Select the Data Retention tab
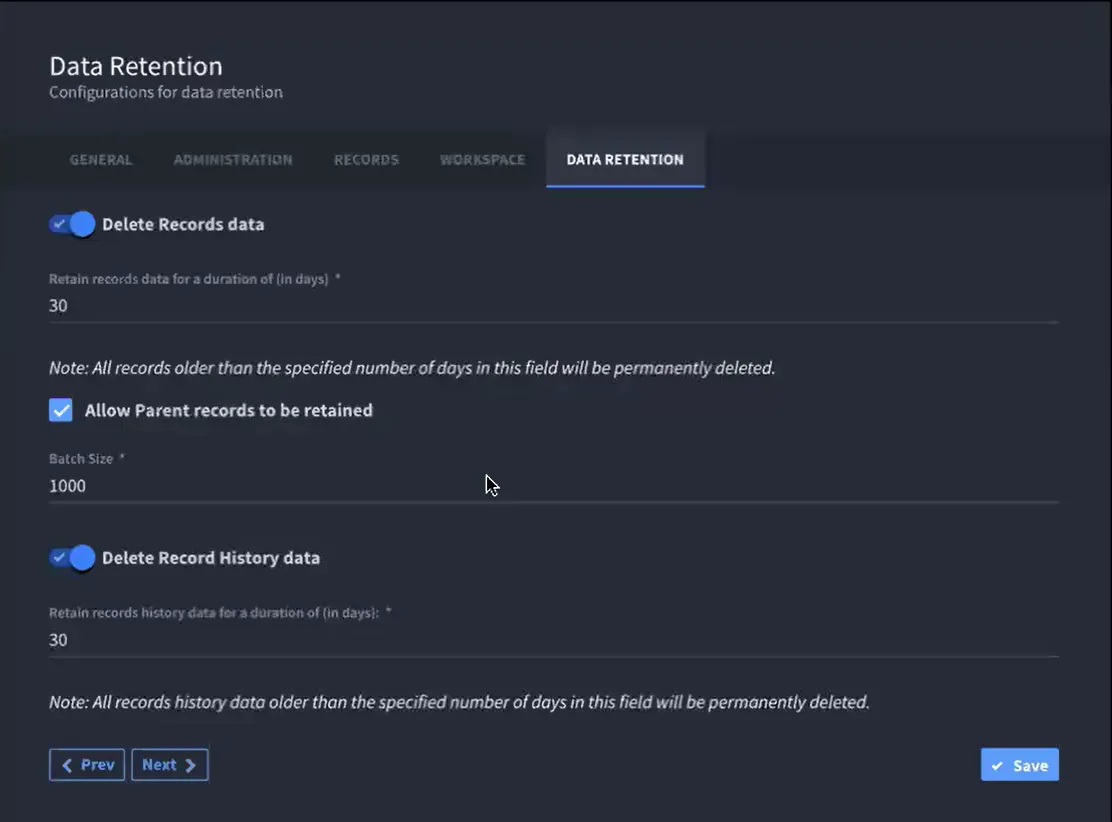 click(x=625, y=160)
